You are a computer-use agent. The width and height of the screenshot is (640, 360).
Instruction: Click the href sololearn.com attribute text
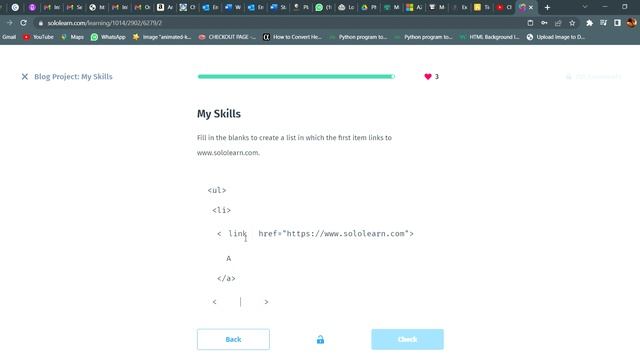pyautogui.click(x=336, y=234)
